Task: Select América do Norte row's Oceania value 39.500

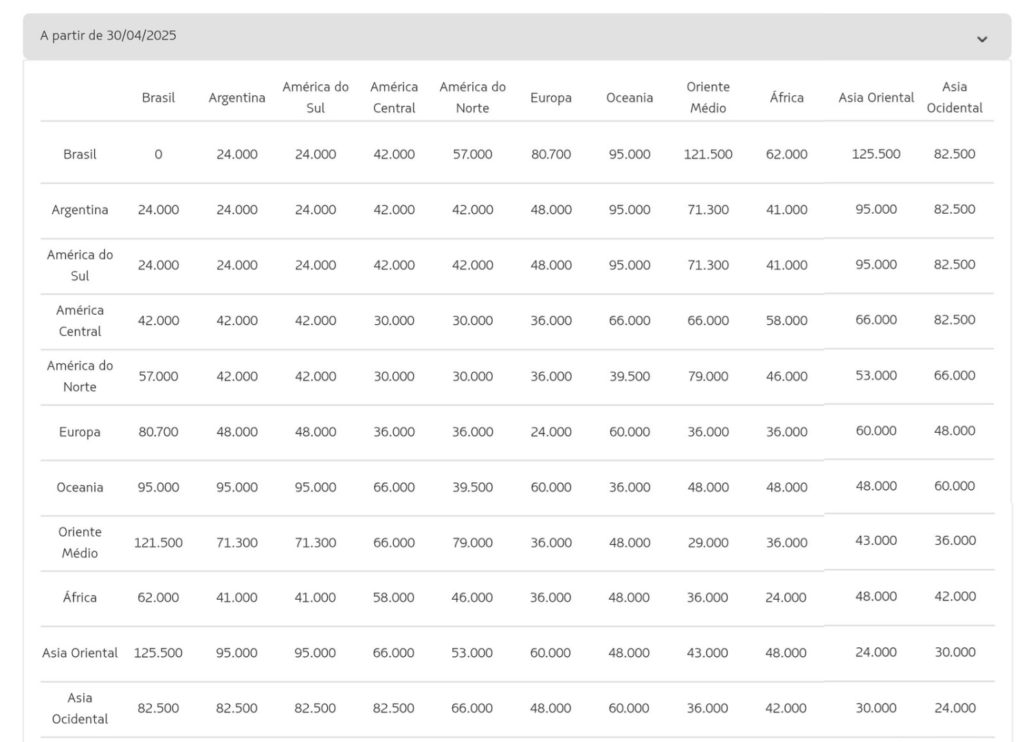Action: [x=629, y=376]
